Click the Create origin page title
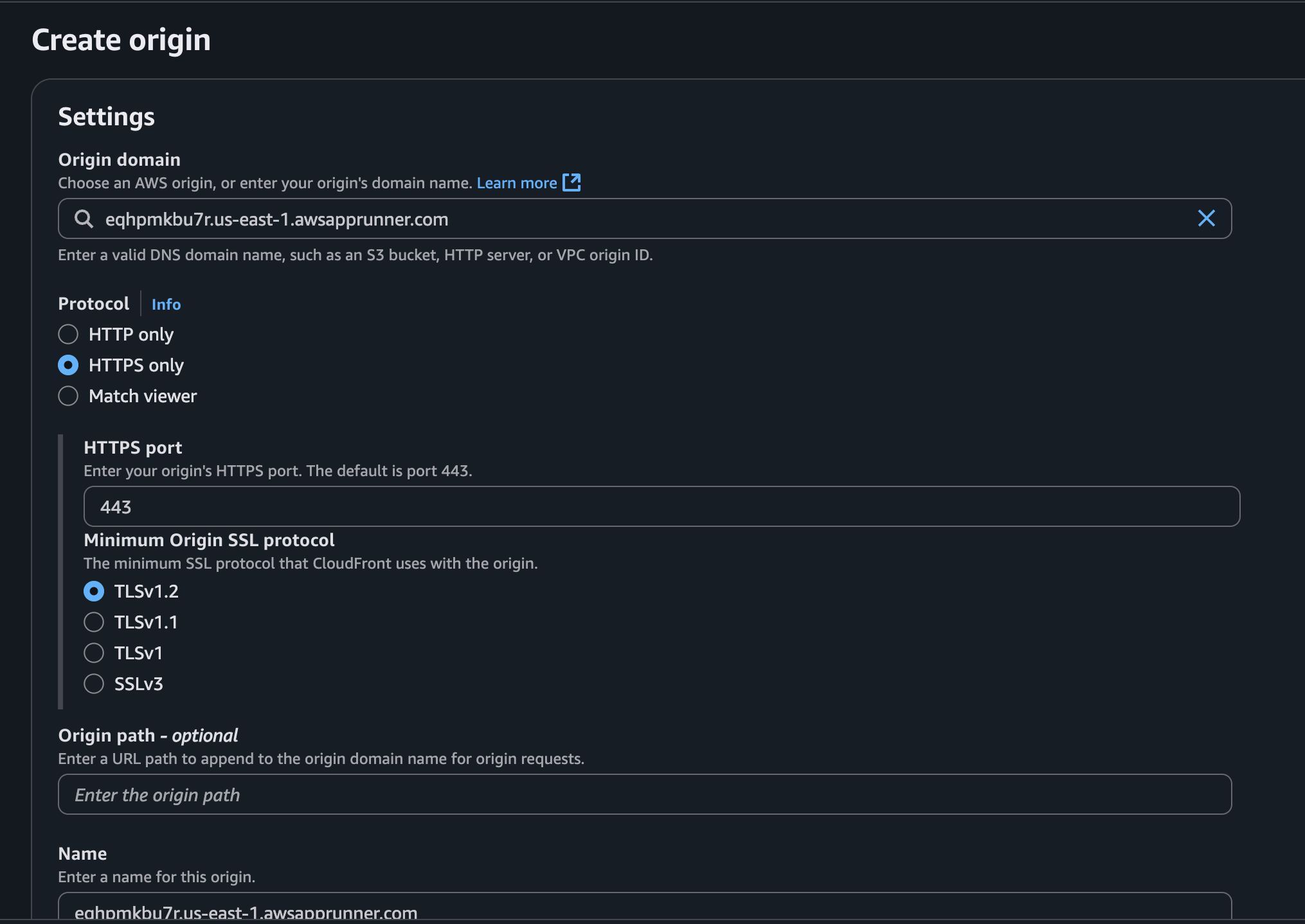1305x924 pixels. pyautogui.click(x=122, y=39)
